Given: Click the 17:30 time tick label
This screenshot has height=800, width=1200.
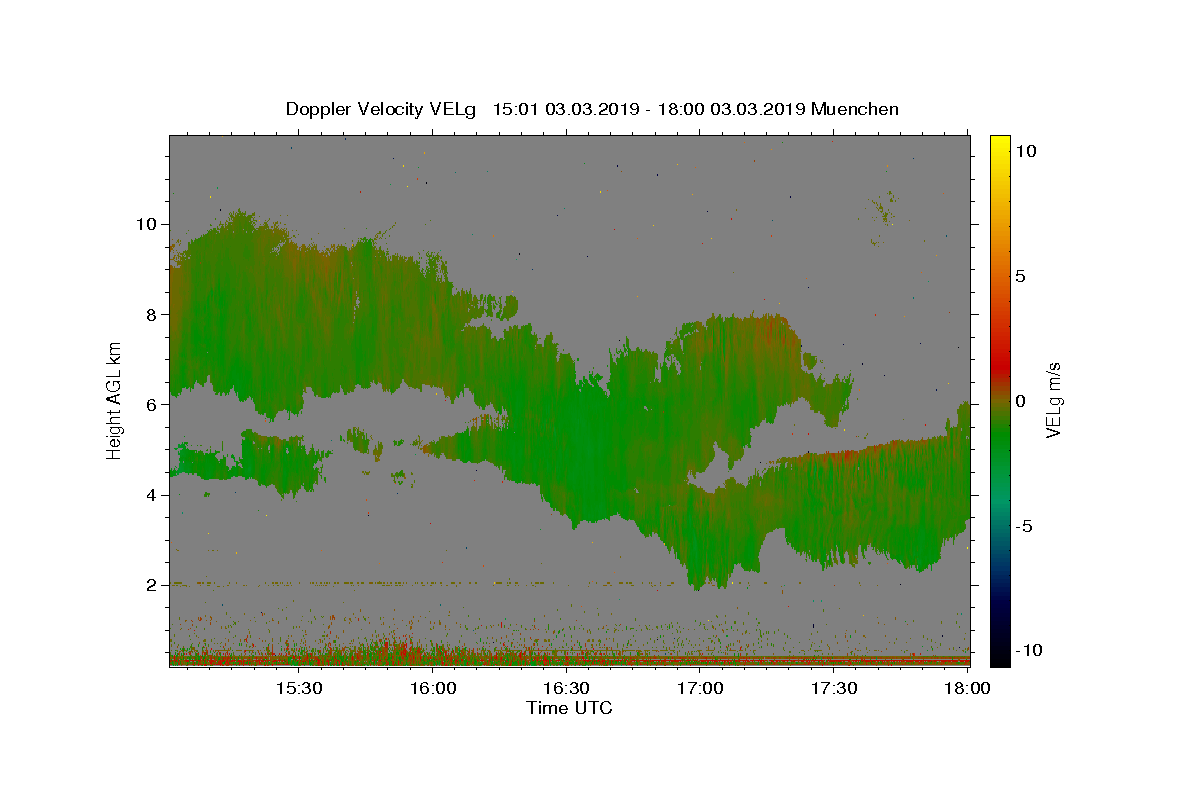Looking at the screenshot, I should click(834, 688).
